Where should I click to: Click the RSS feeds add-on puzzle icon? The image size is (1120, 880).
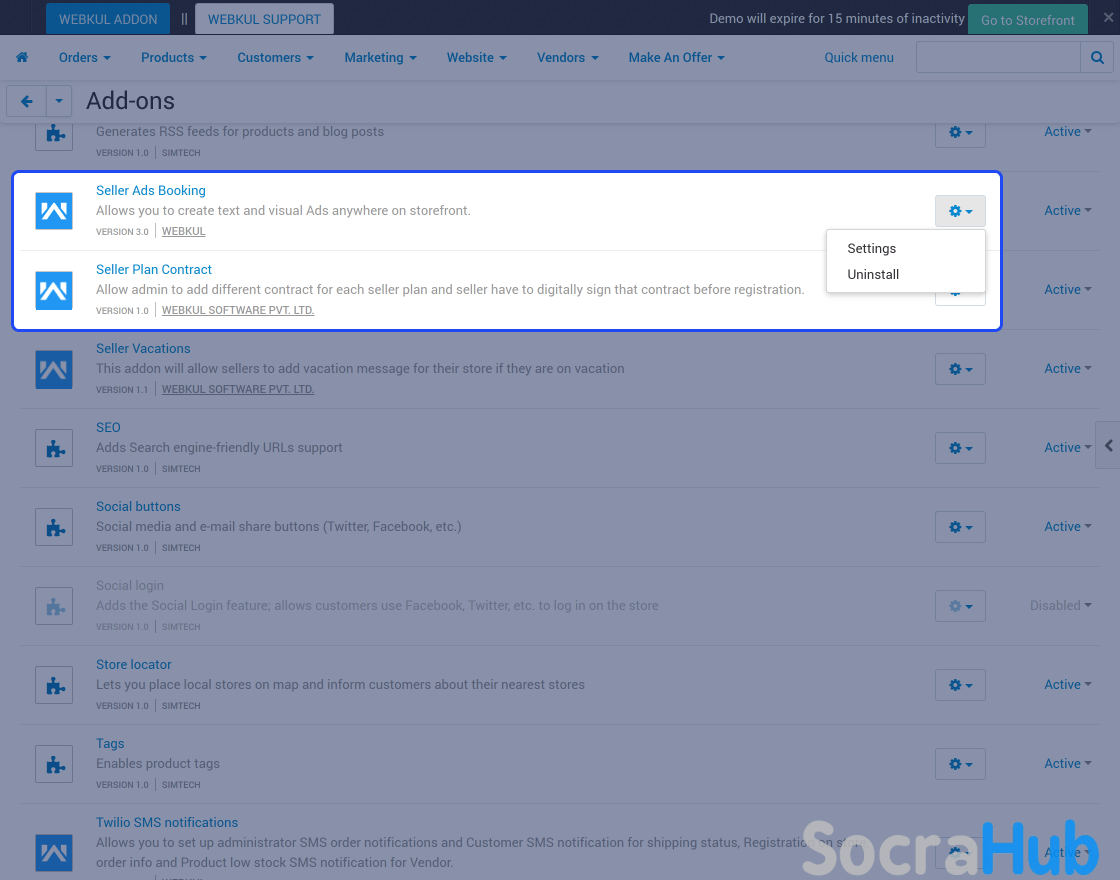click(x=54, y=134)
